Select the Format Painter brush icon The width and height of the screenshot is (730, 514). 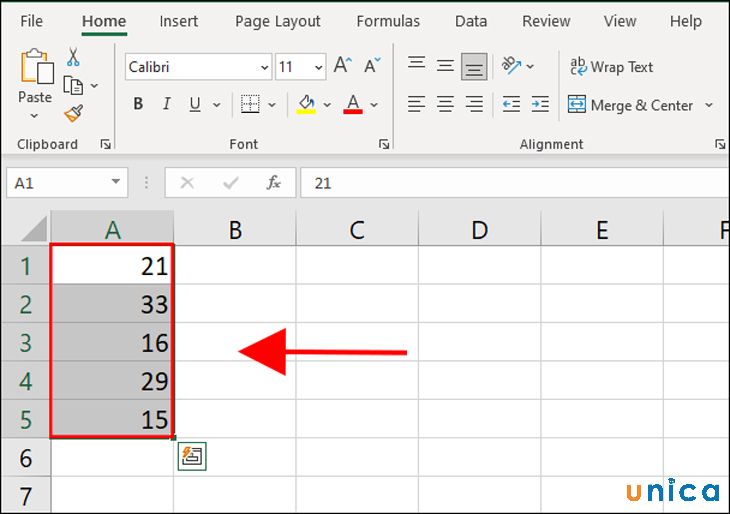click(x=73, y=112)
